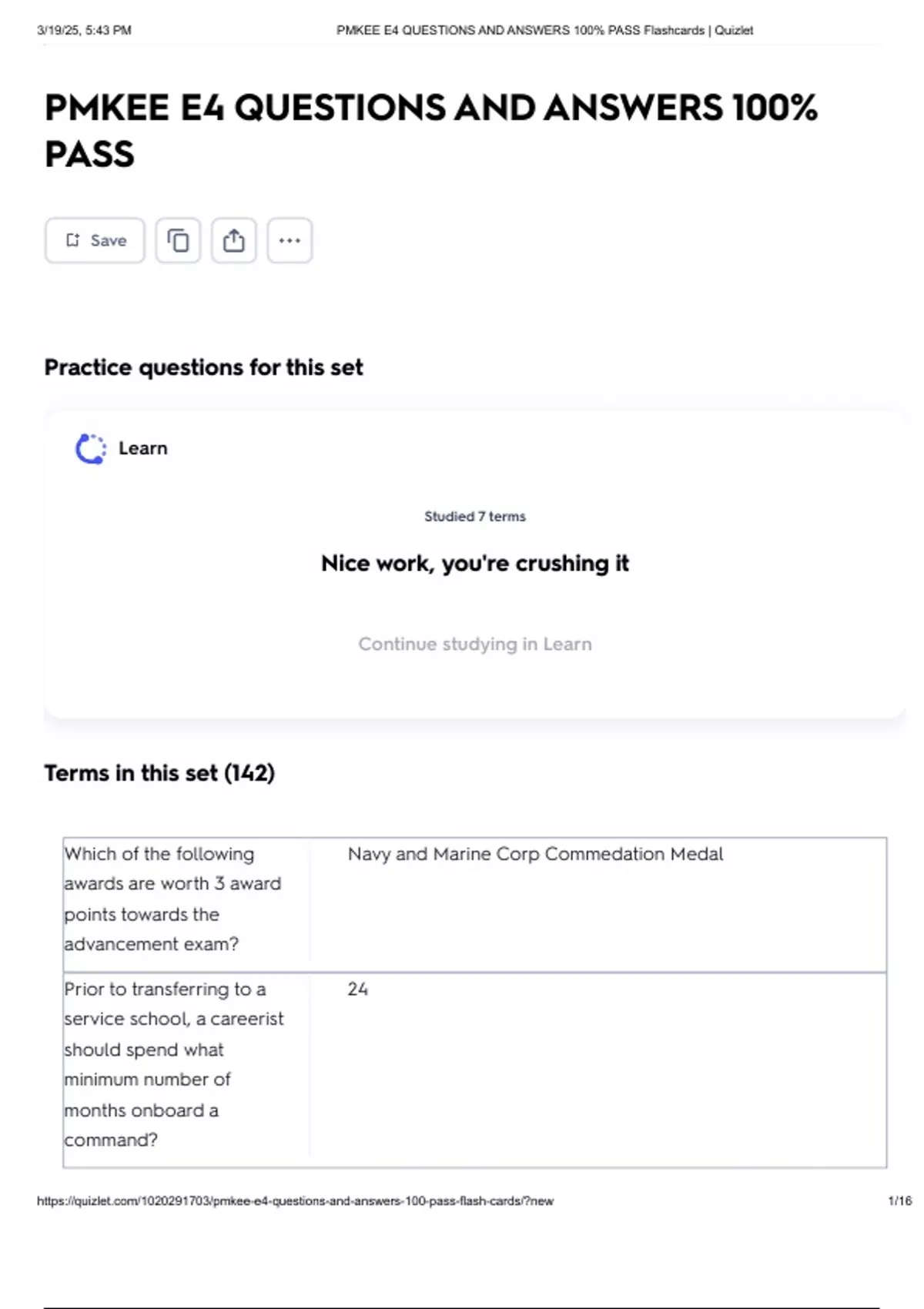Click the copy set icon
924x1309 pixels.
click(178, 240)
